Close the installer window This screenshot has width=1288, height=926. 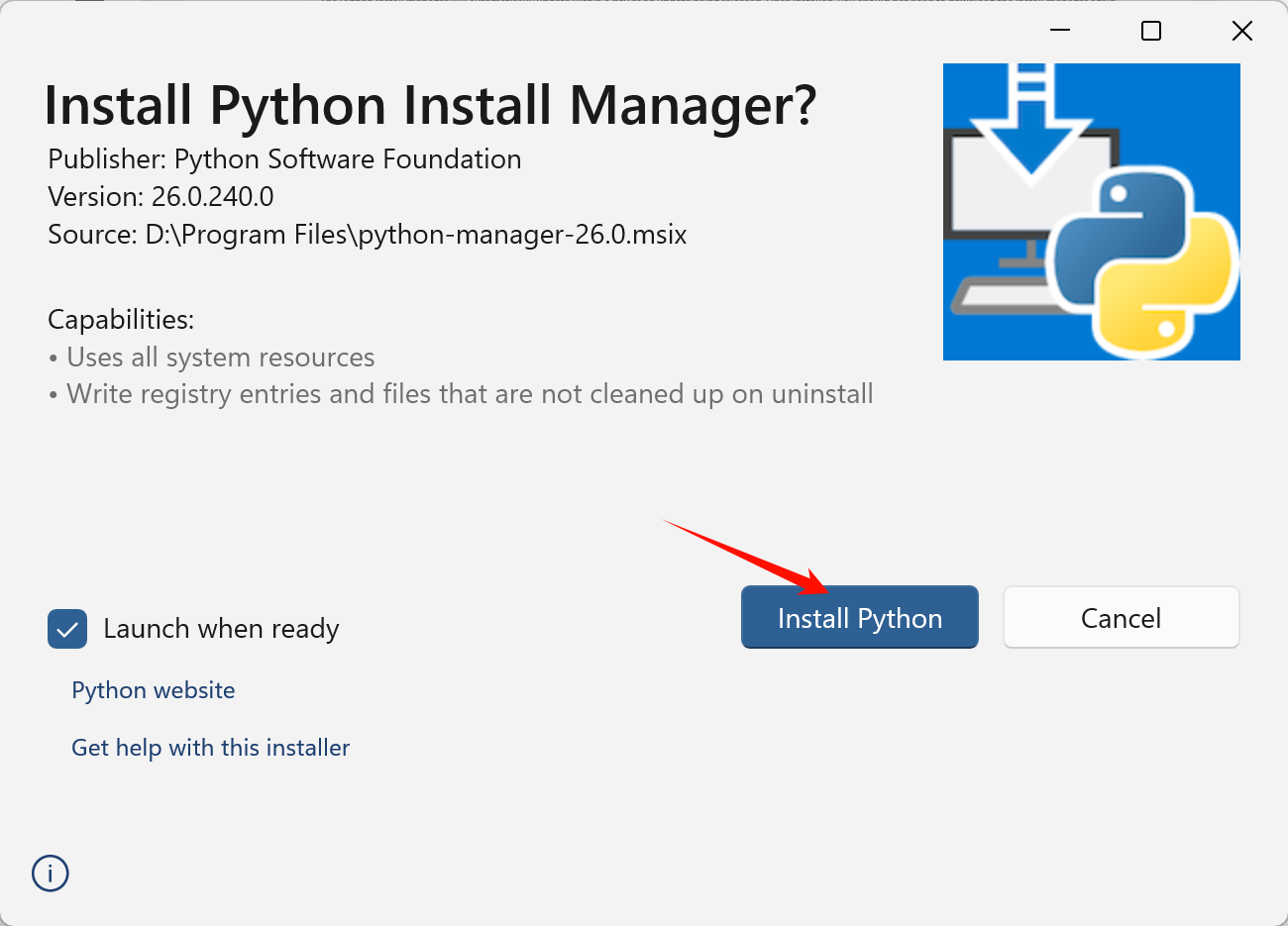point(1242,31)
